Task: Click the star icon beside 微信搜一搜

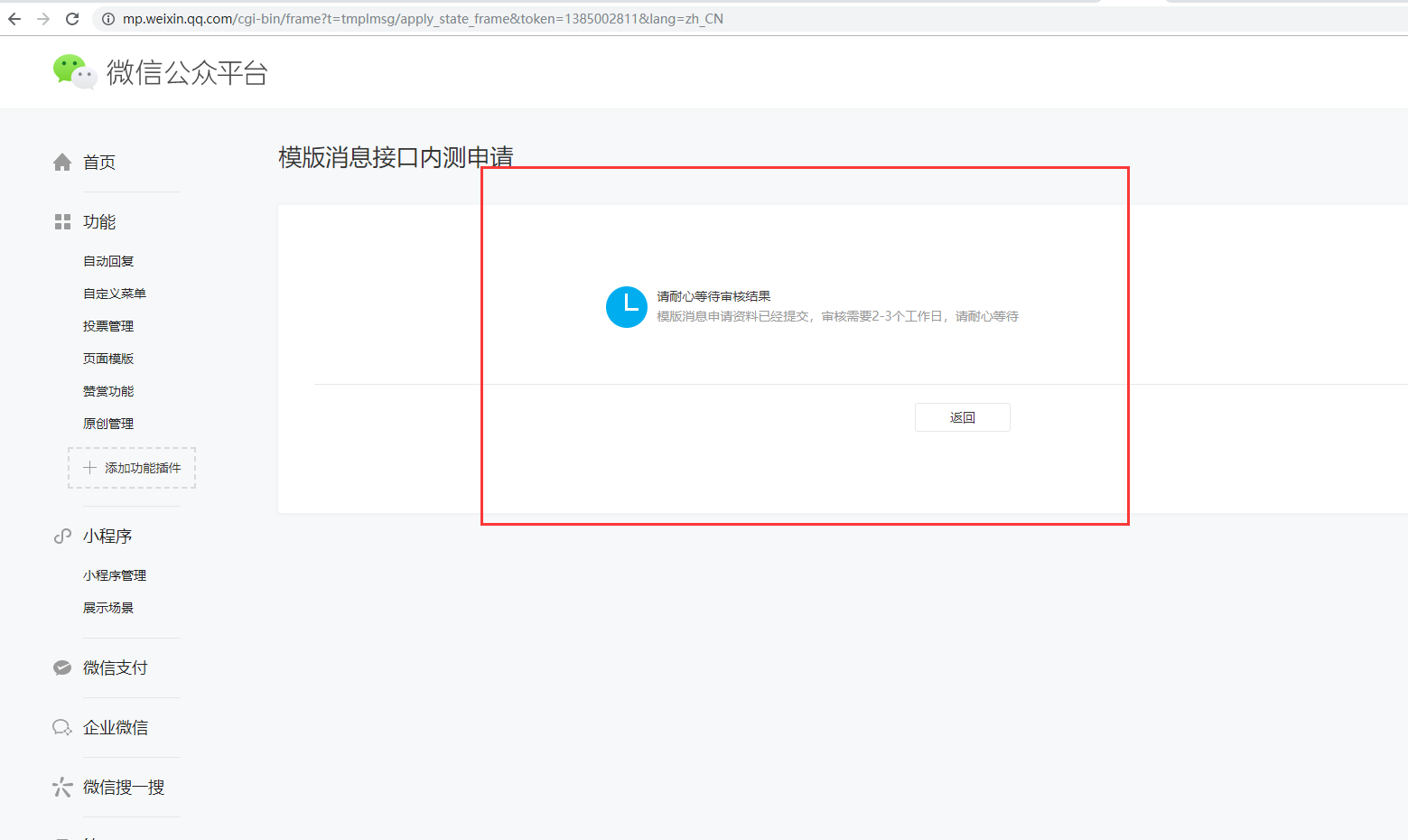Action: 62,788
